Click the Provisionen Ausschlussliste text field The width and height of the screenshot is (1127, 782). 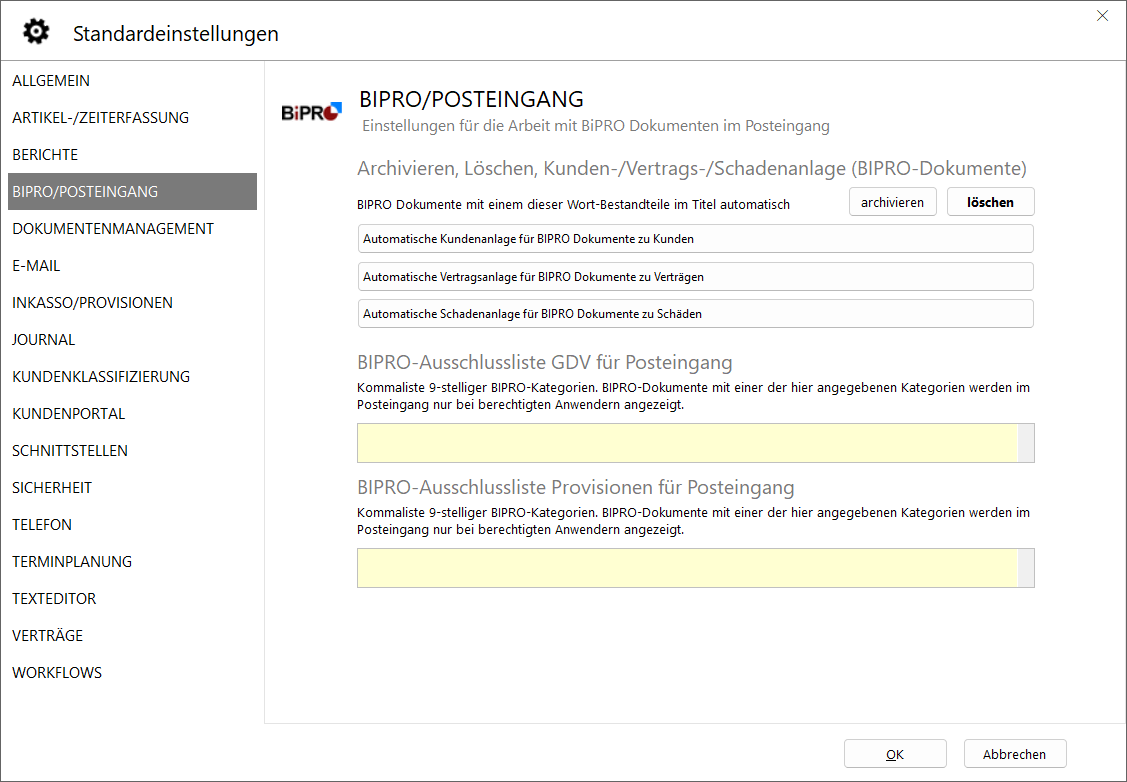coord(687,568)
